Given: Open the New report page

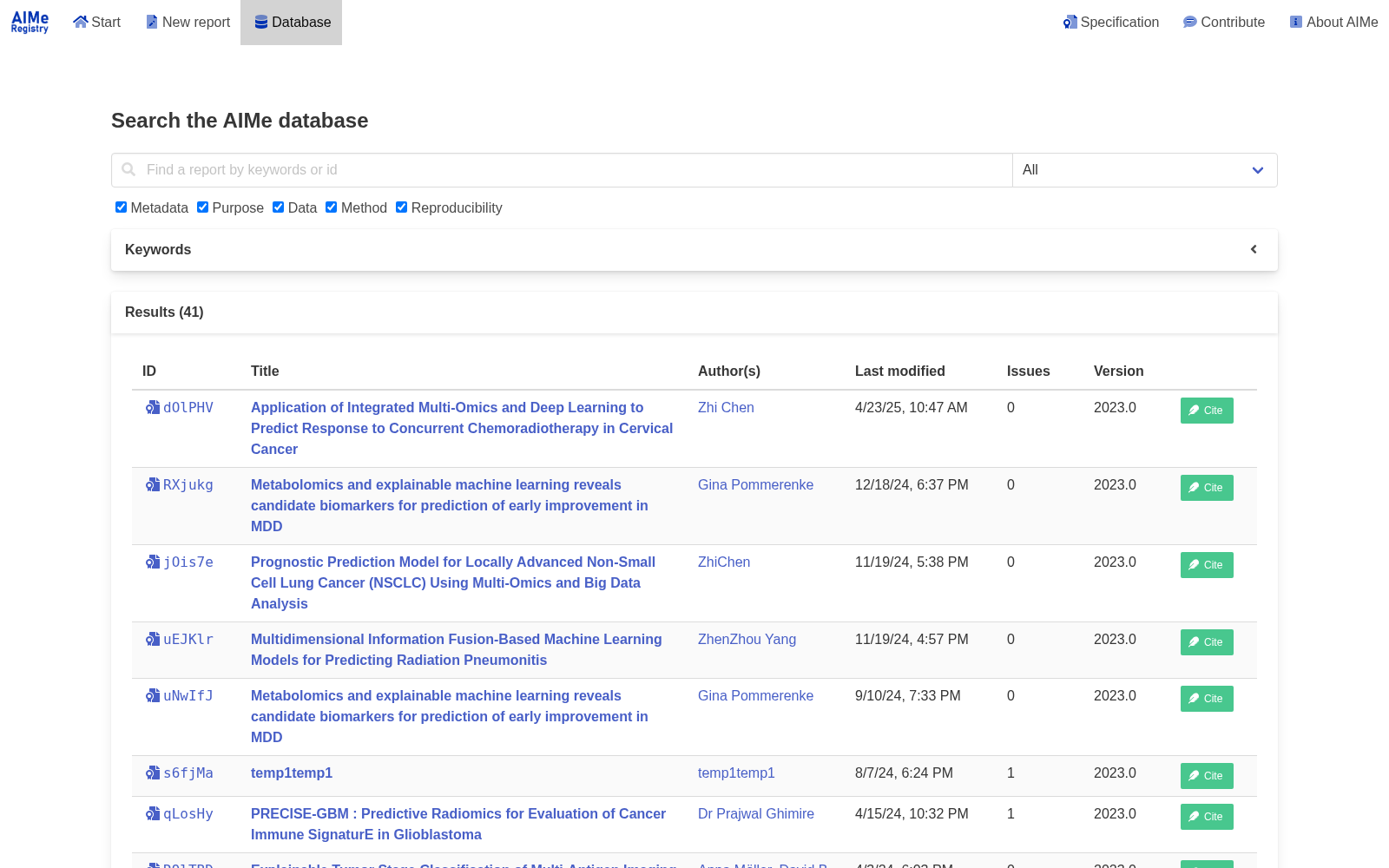Looking at the screenshot, I should (x=188, y=22).
